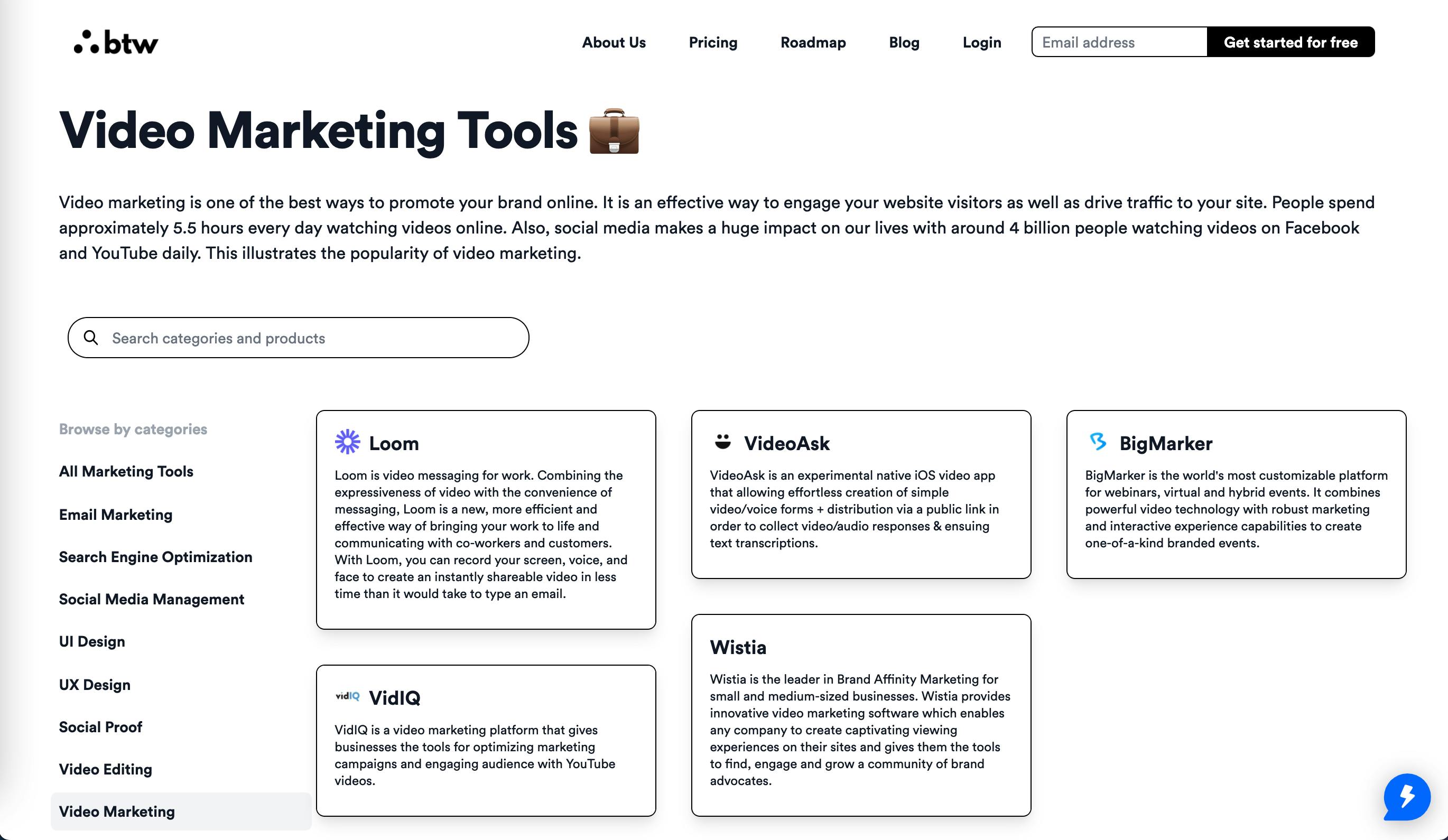
Task: Select the UI Design category
Action: (x=92, y=641)
